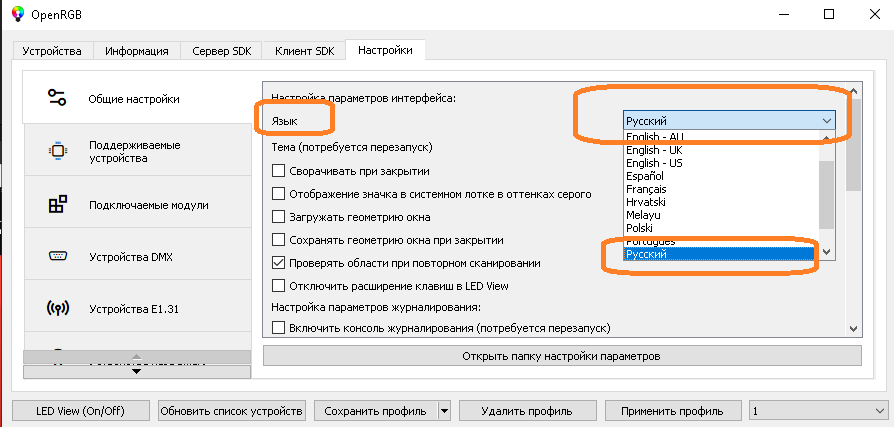Image resolution: width=894 pixels, height=427 pixels.
Task: Click the OpenRGB app icon in title bar
Action: pos(18,14)
